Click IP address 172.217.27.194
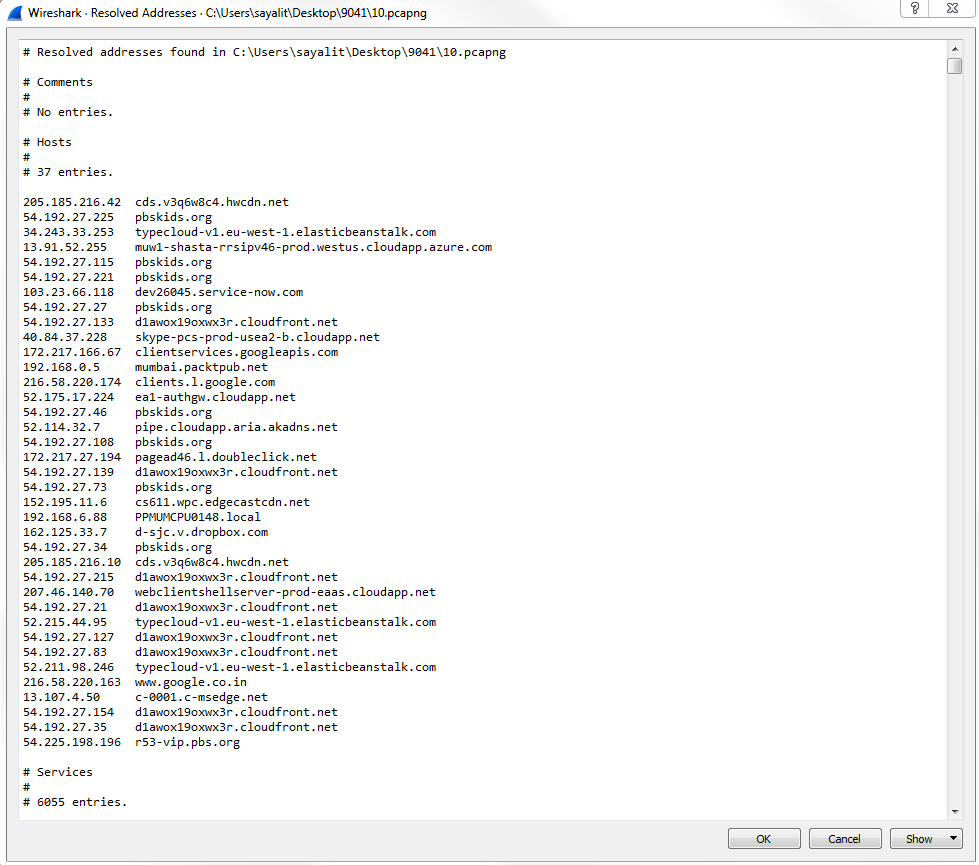Image resolution: width=979 pixels, height=865 pixels. (x=72, y=457)
